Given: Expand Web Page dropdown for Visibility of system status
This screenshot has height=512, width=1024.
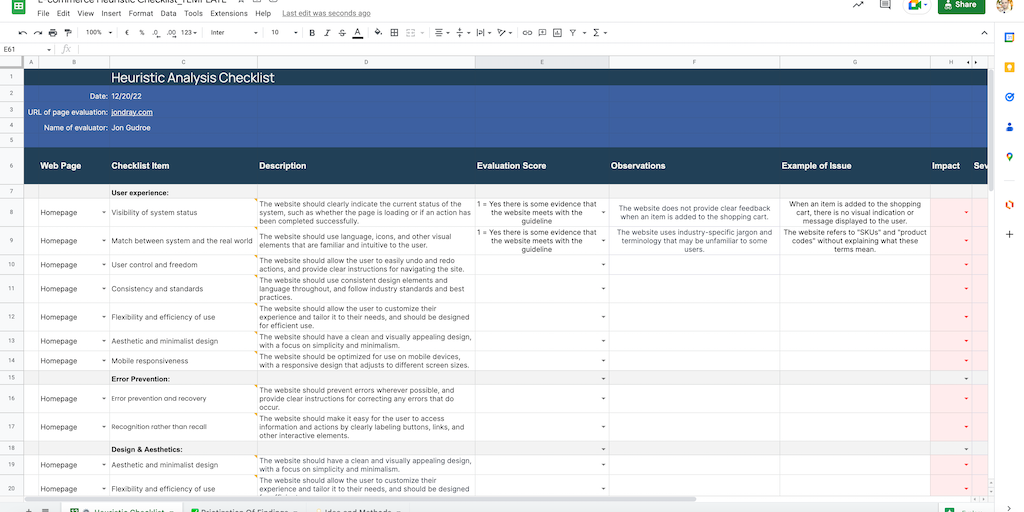Looking at the screenshot, I should click(x=104, y=213).
